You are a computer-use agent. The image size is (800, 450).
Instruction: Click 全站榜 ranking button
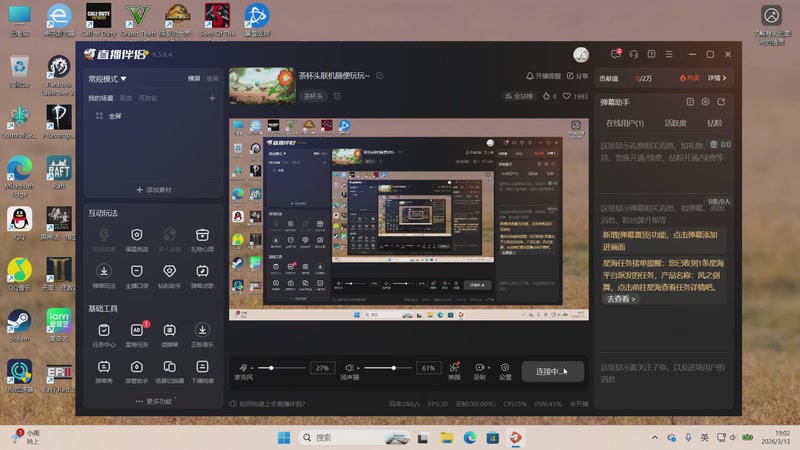coord(518,96)
